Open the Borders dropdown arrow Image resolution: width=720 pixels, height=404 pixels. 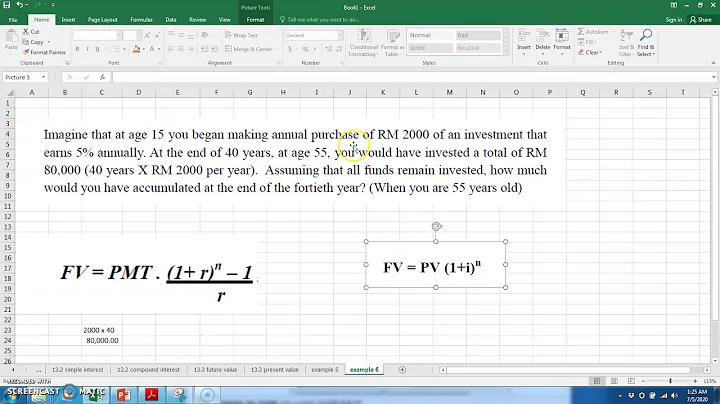tap(124, 49)
